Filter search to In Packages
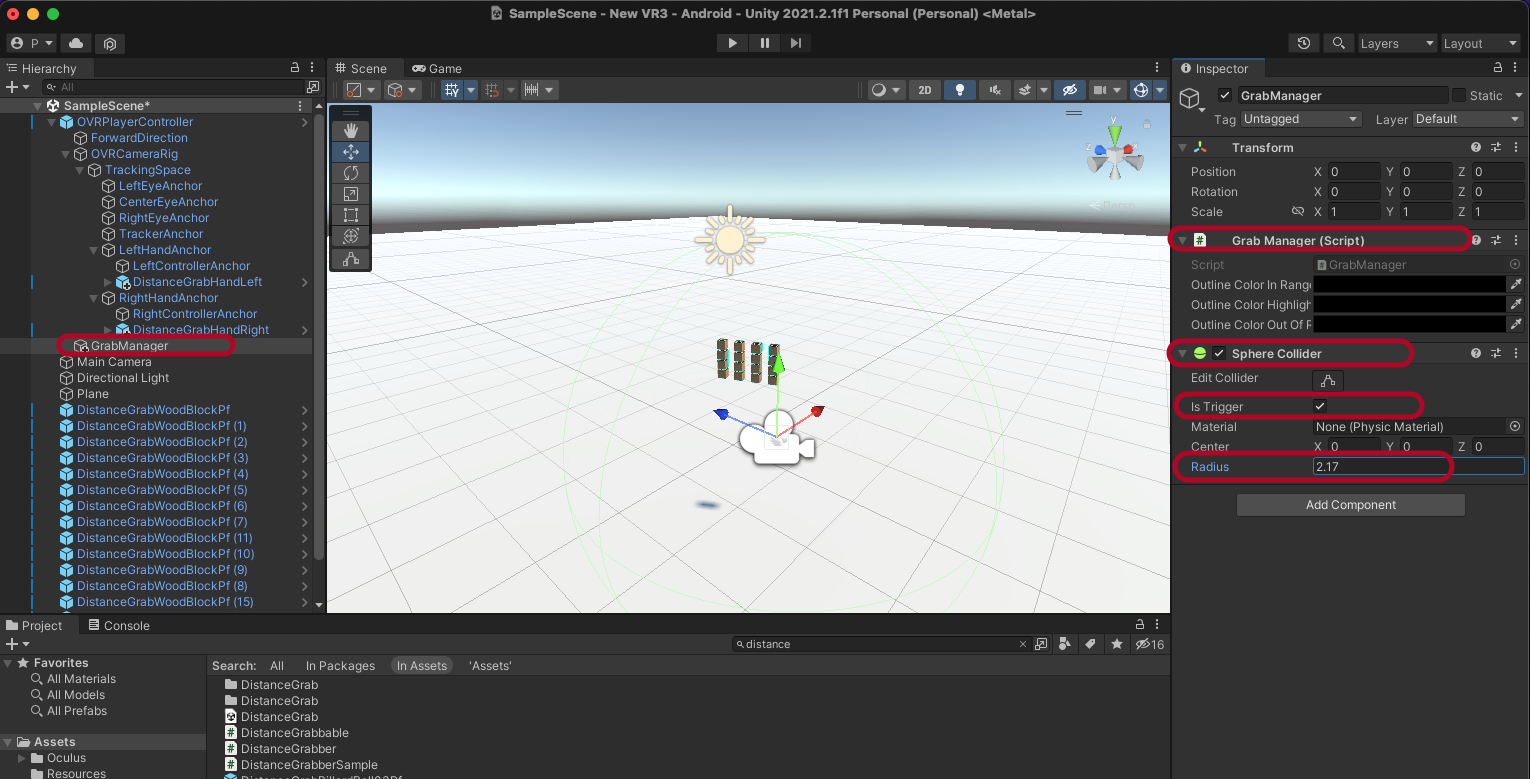1530x779 pixels. tap(340, 666)
